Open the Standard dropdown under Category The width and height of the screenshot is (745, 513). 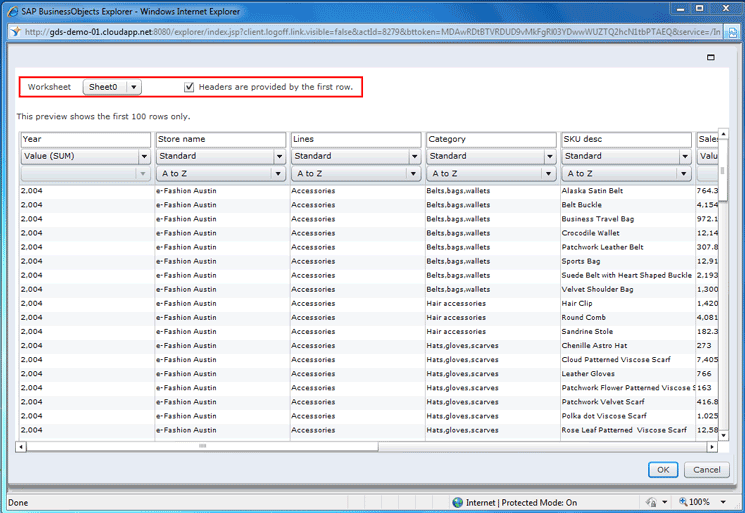491,156
